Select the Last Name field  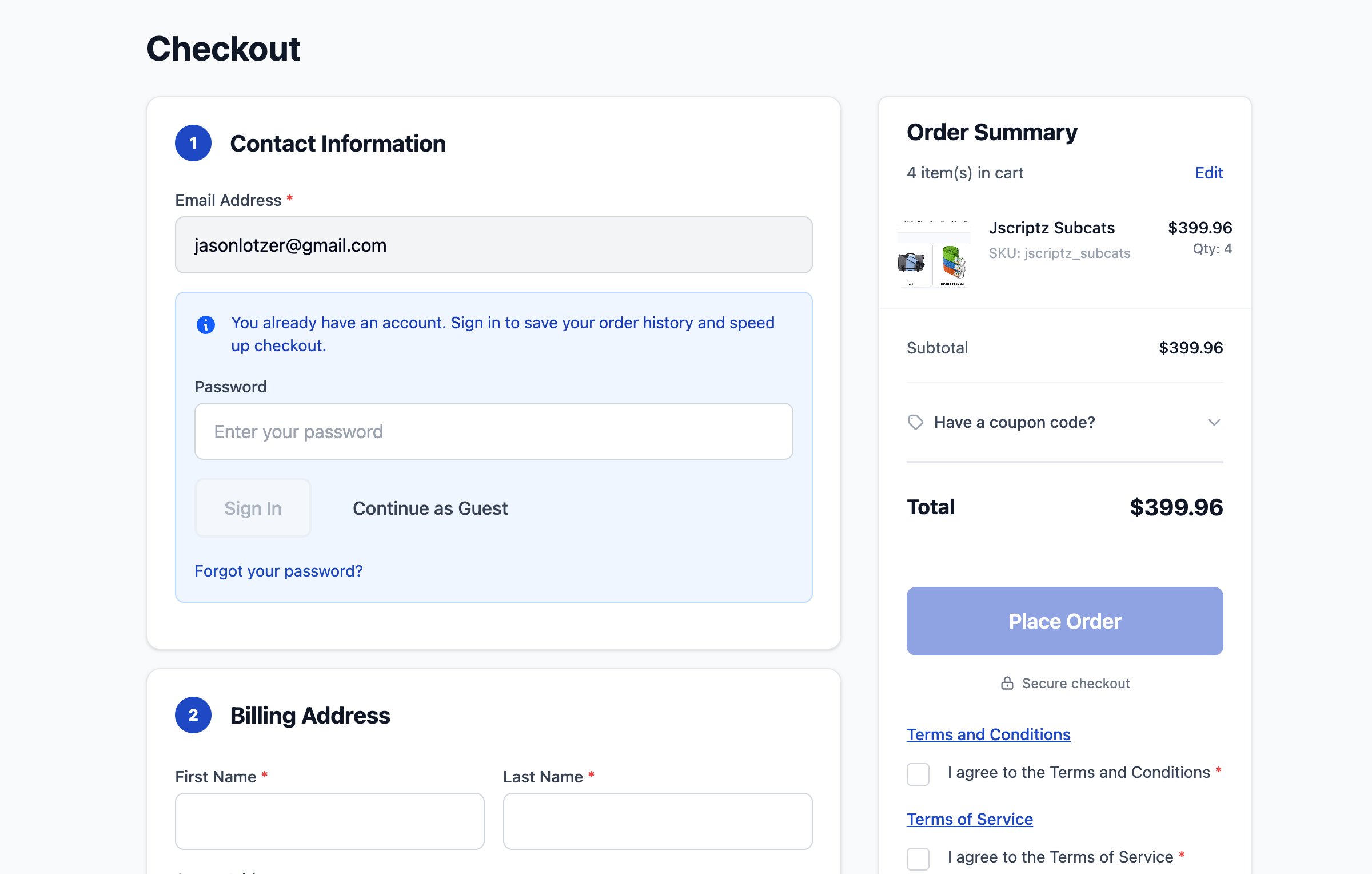[x=657, y=821]
